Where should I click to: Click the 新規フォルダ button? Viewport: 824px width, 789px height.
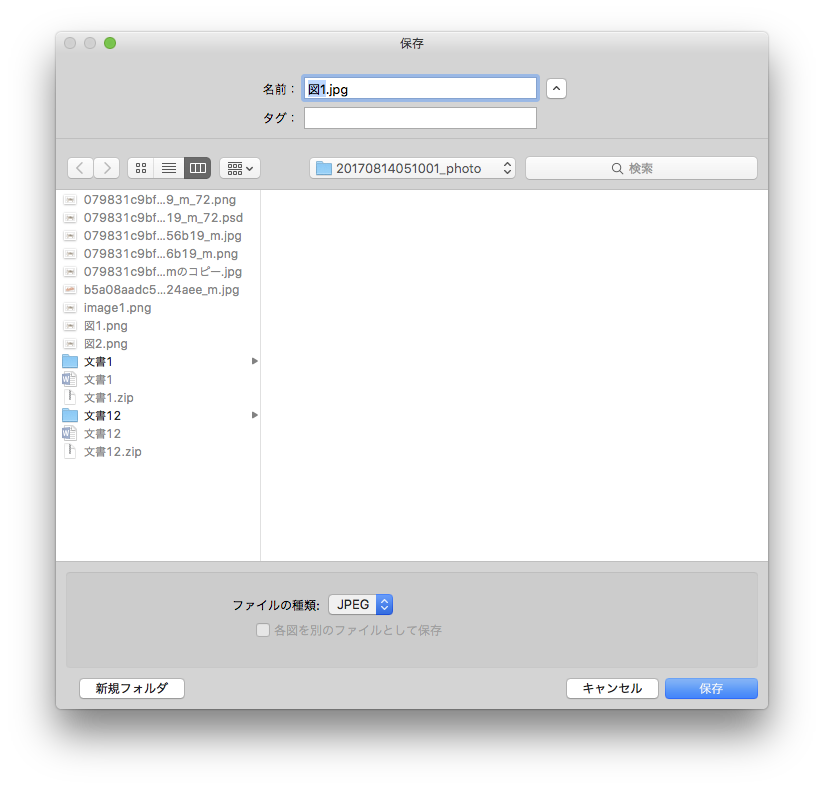click(132, 688)
